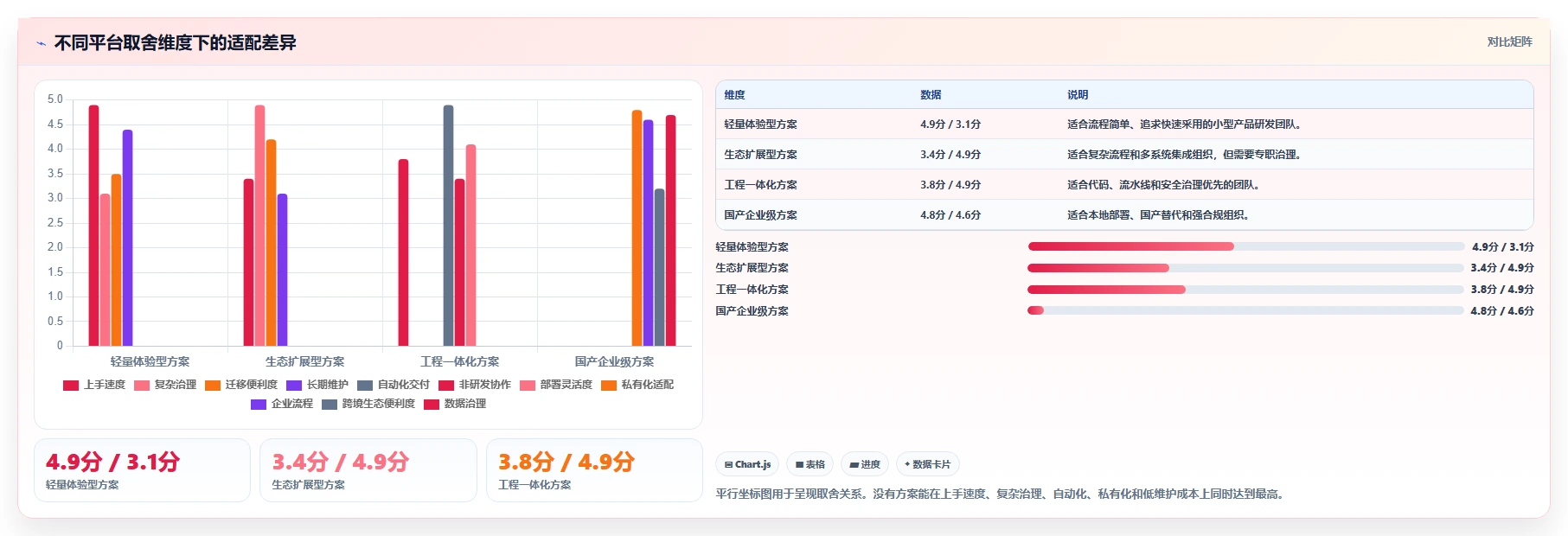Click the Chart.js chip
The width and height of the screenshot is (1568, 536).
(x=747, y=464)
